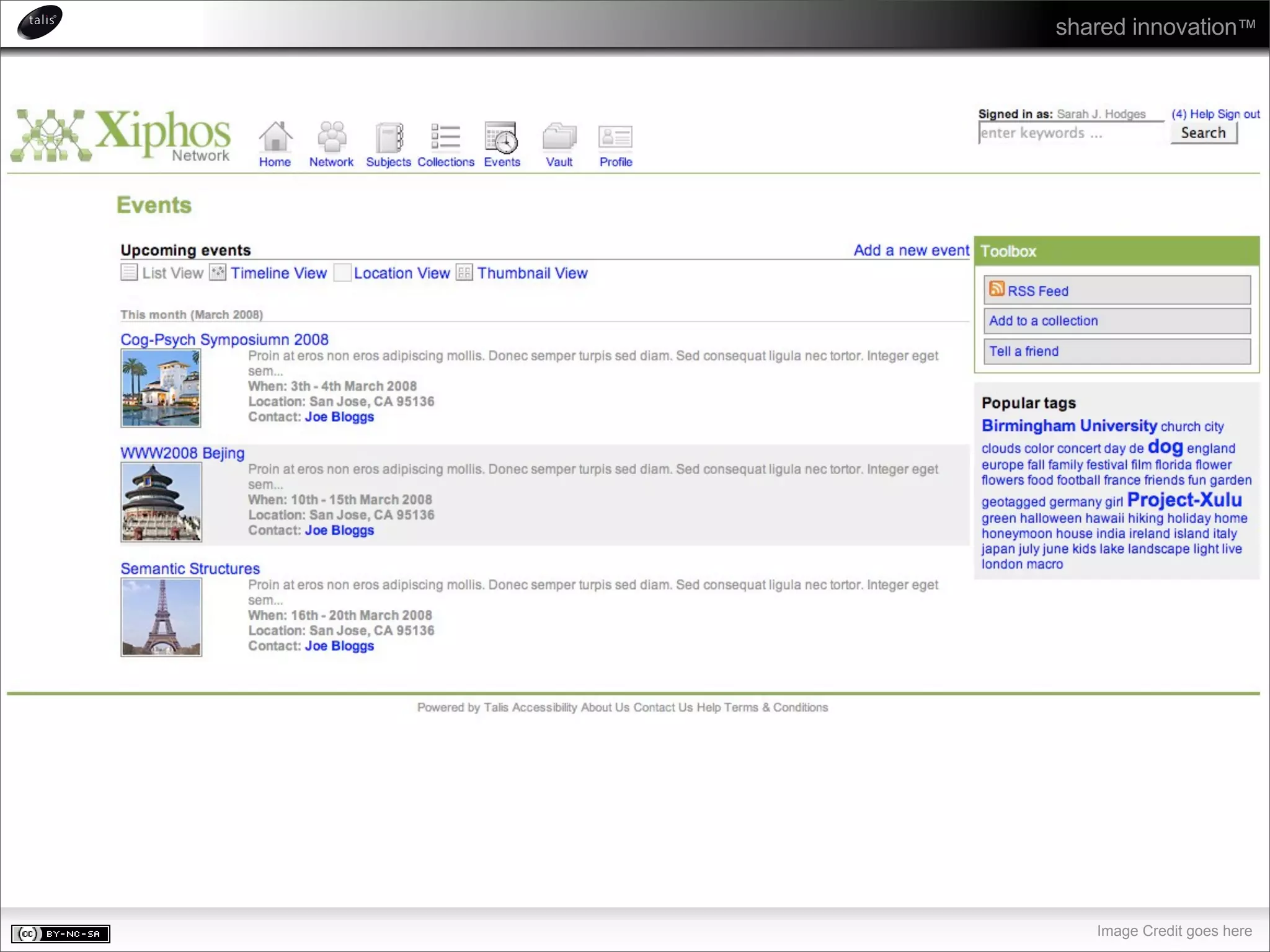This screenshot has height=952, width=1270.
Task: Click the WWW2008 Bejing temple thumbnail
Action: [161, 502]
